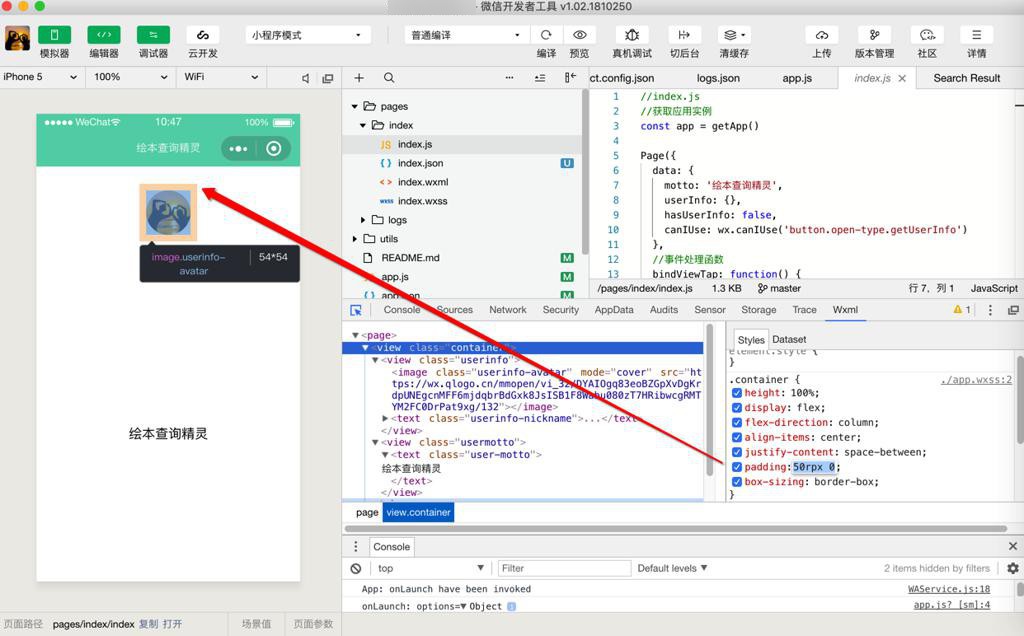Toggle the simulator panel button

[x=54, y=35]
